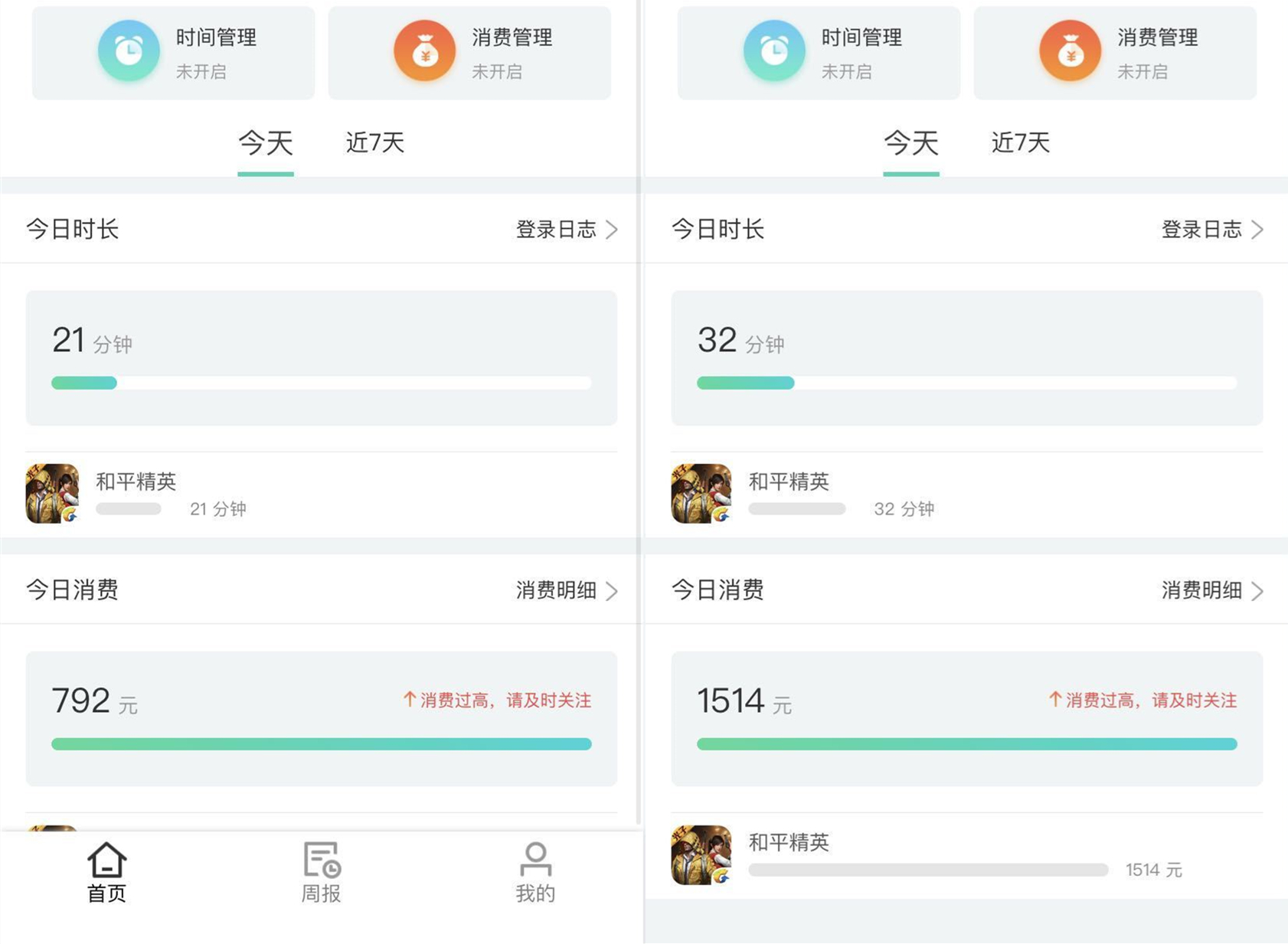Tap the 和平精英 game icon showing 21 分钟
Image resolution: width=1288 pixels, height=944 pixels.
click(52, 494)
